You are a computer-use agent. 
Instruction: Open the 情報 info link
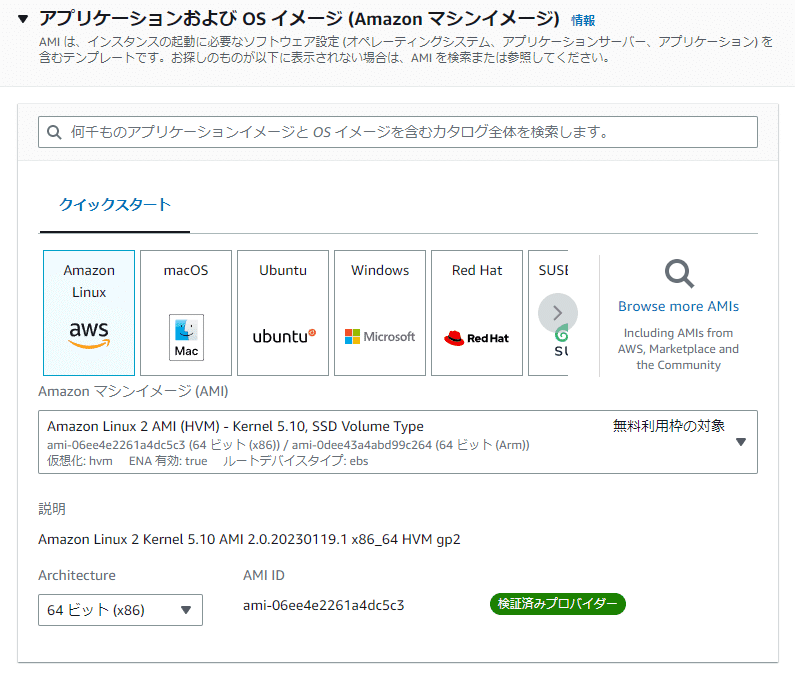tap(583, 20)
